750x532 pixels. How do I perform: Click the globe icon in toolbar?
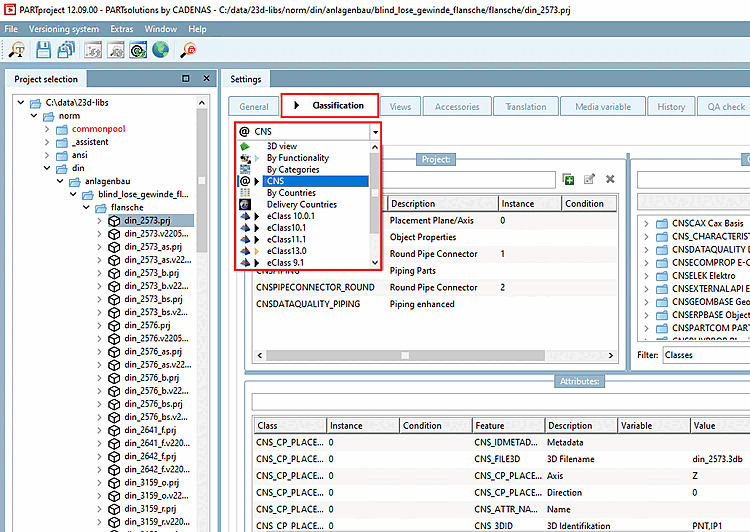(x=160, y=49)
